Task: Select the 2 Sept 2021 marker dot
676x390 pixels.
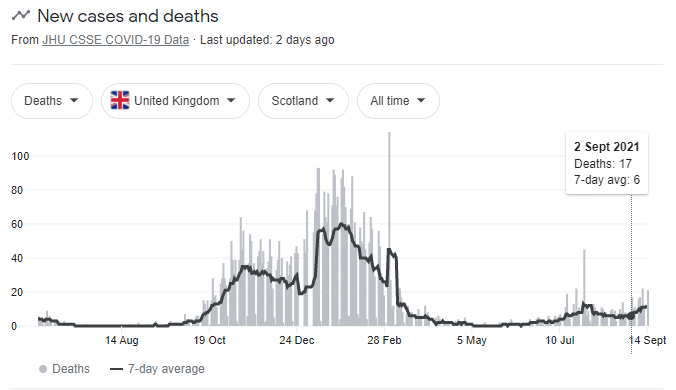Action: coord(631,316)
